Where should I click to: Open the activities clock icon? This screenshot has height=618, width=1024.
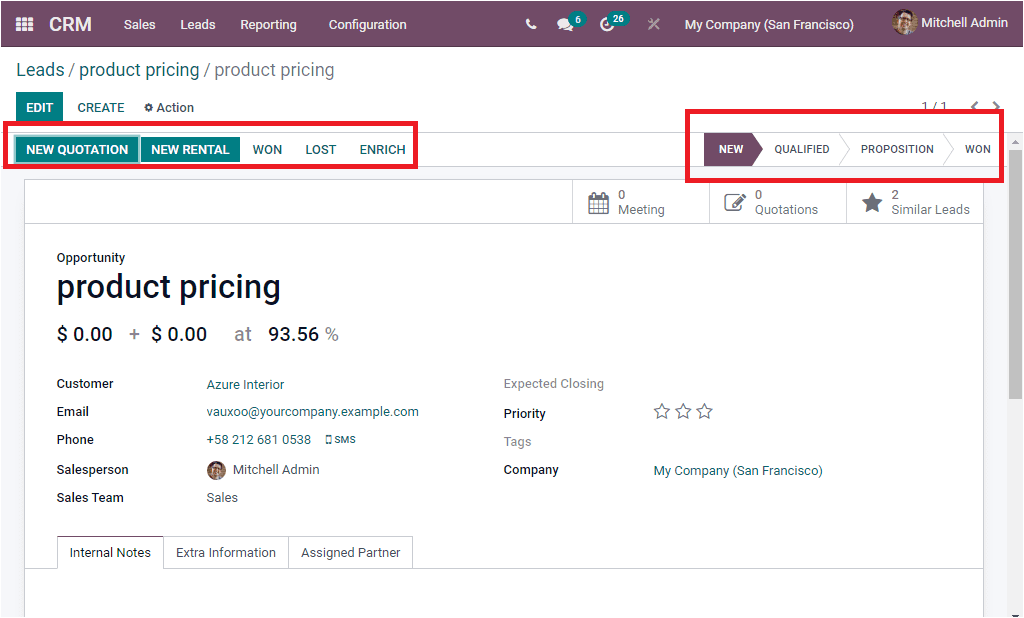[x=608, y=24]
